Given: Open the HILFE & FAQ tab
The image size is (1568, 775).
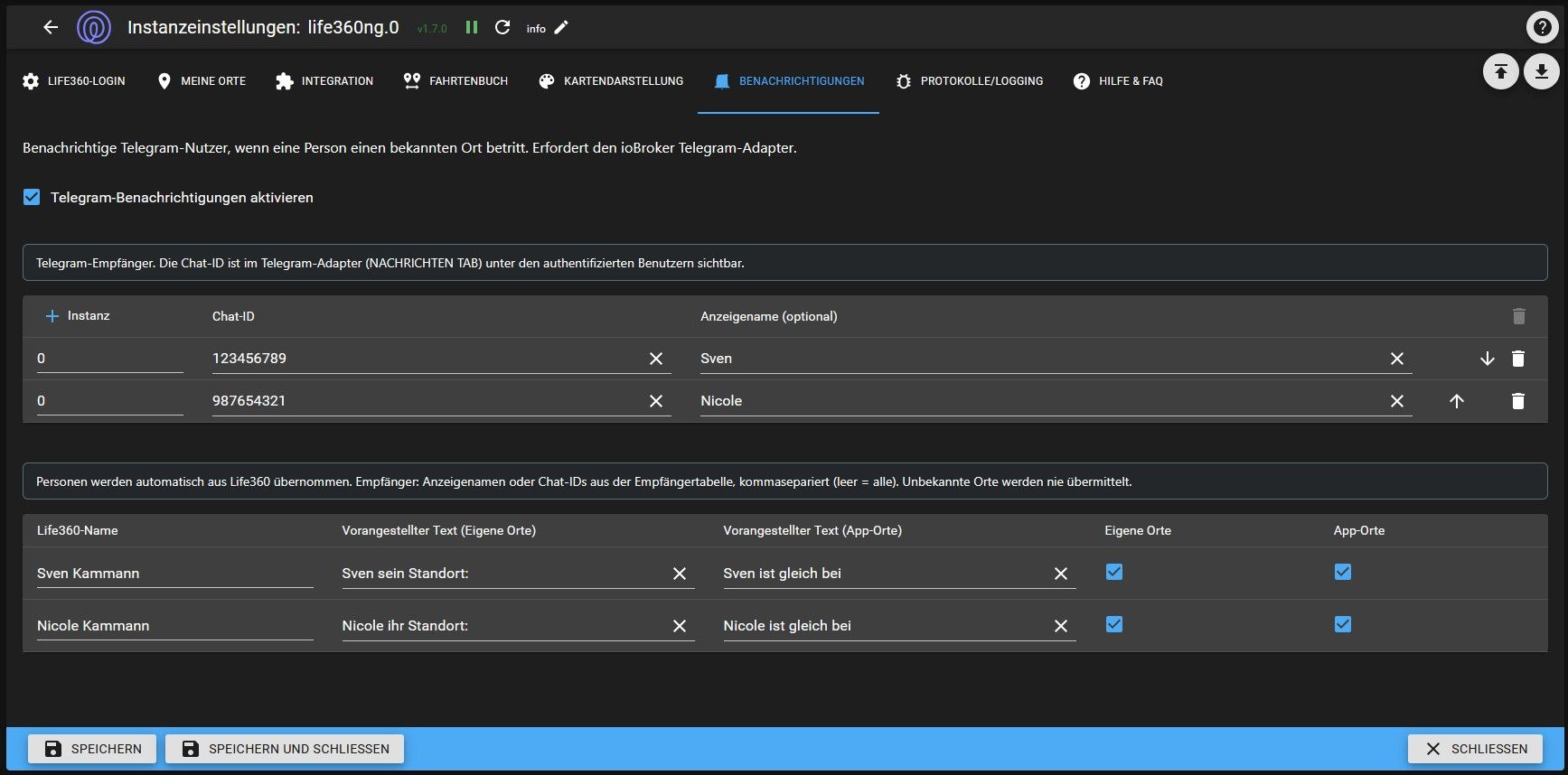Looking at the screenshot, I should point(1118,81).
